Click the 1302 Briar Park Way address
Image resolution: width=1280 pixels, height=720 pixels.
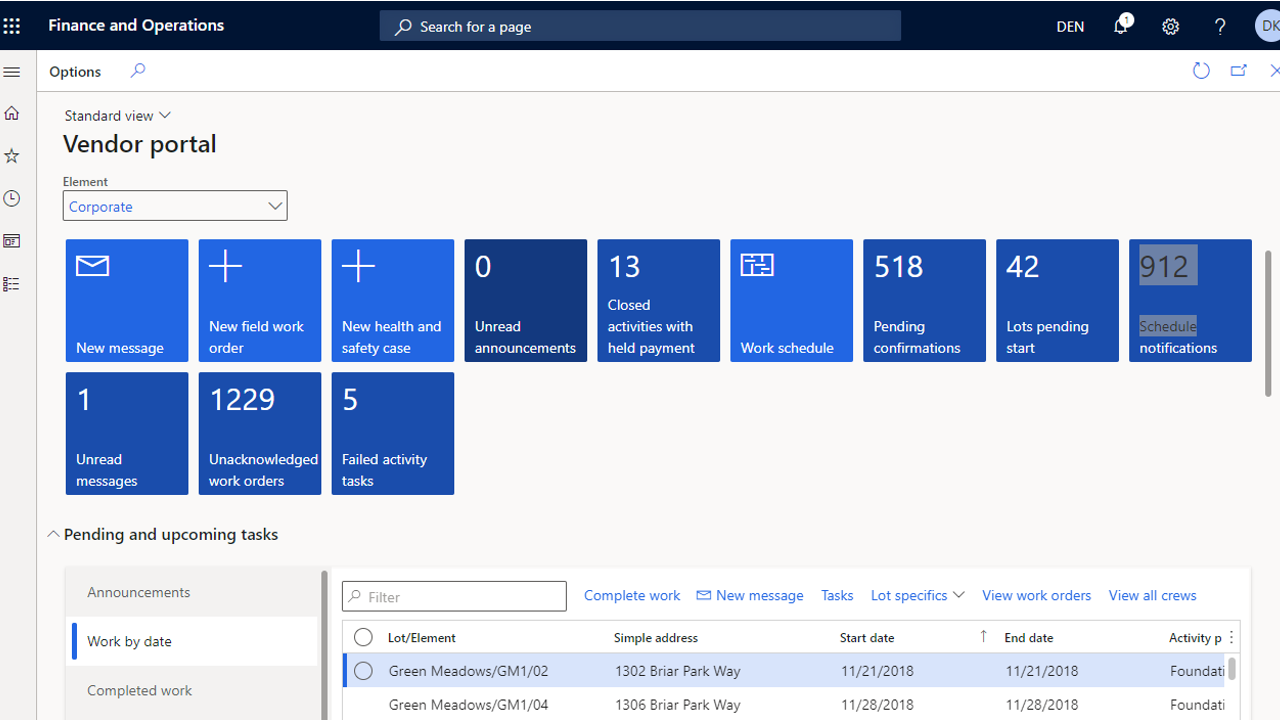[x=678, y=671]
